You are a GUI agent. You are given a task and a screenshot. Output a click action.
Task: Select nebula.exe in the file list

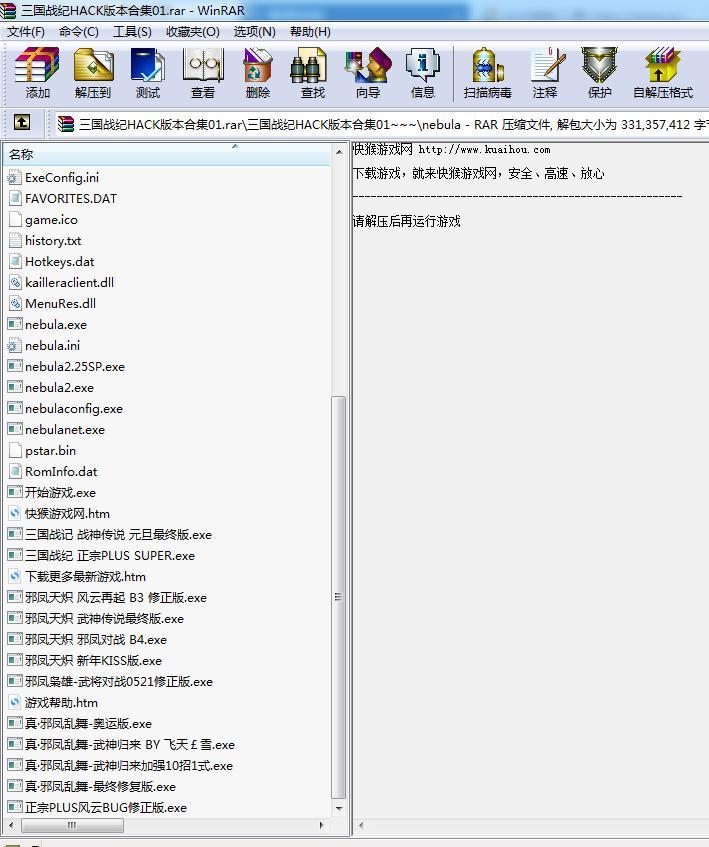point(56,325)
